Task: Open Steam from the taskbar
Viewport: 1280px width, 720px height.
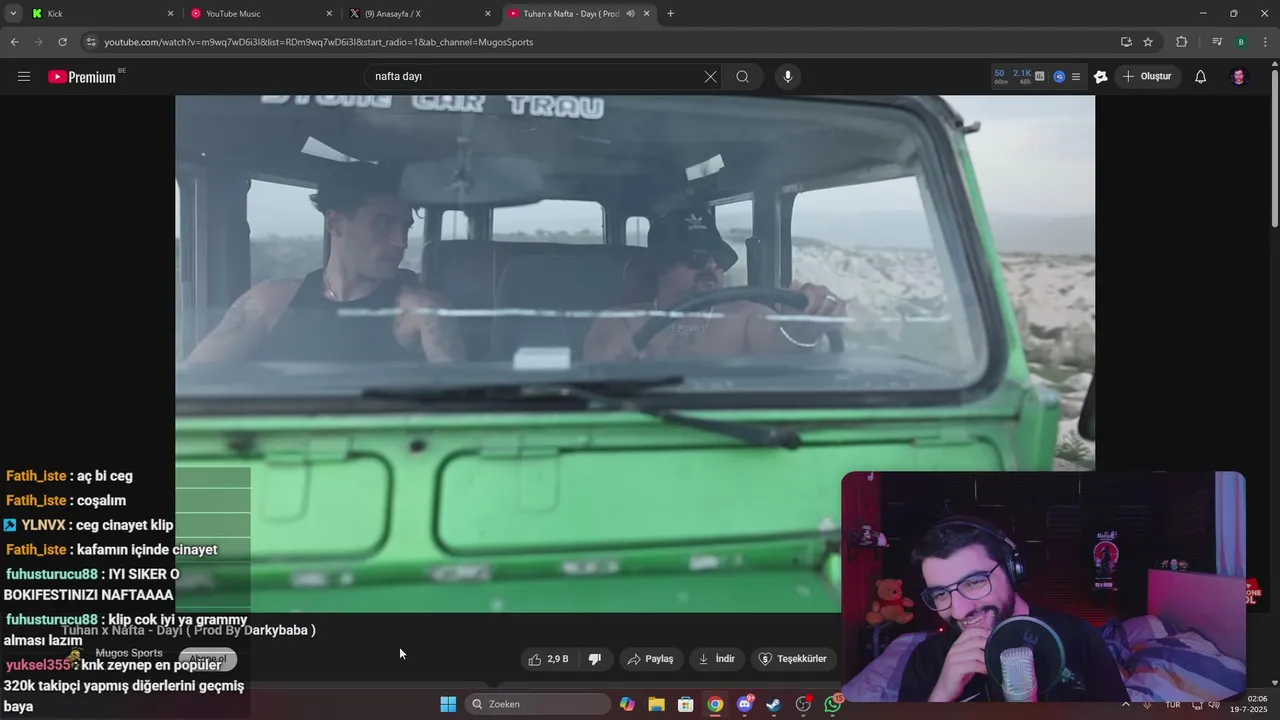Action: click(x=774, y=704)
